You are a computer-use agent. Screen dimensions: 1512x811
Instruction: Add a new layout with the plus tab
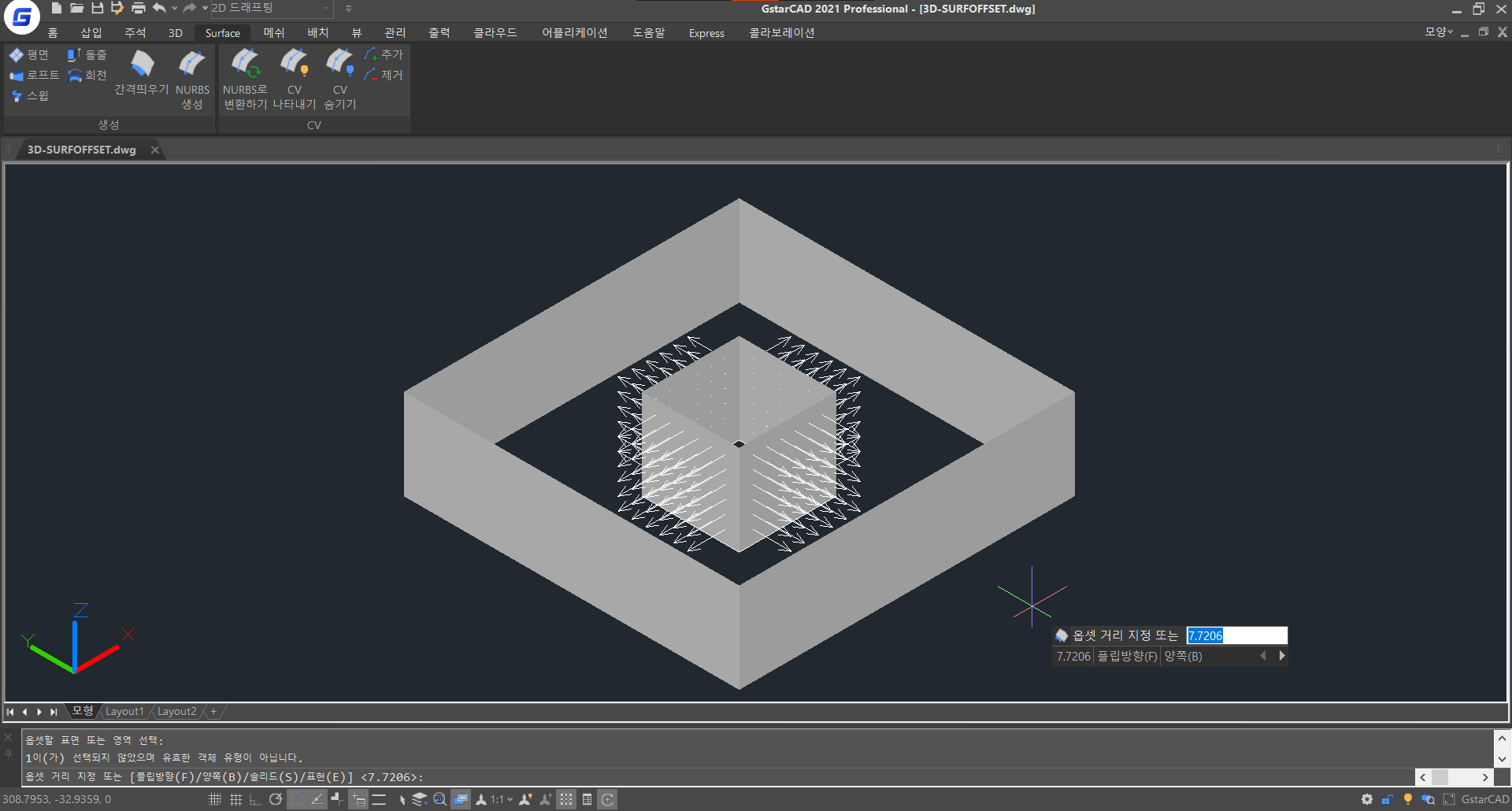[213, 711]
